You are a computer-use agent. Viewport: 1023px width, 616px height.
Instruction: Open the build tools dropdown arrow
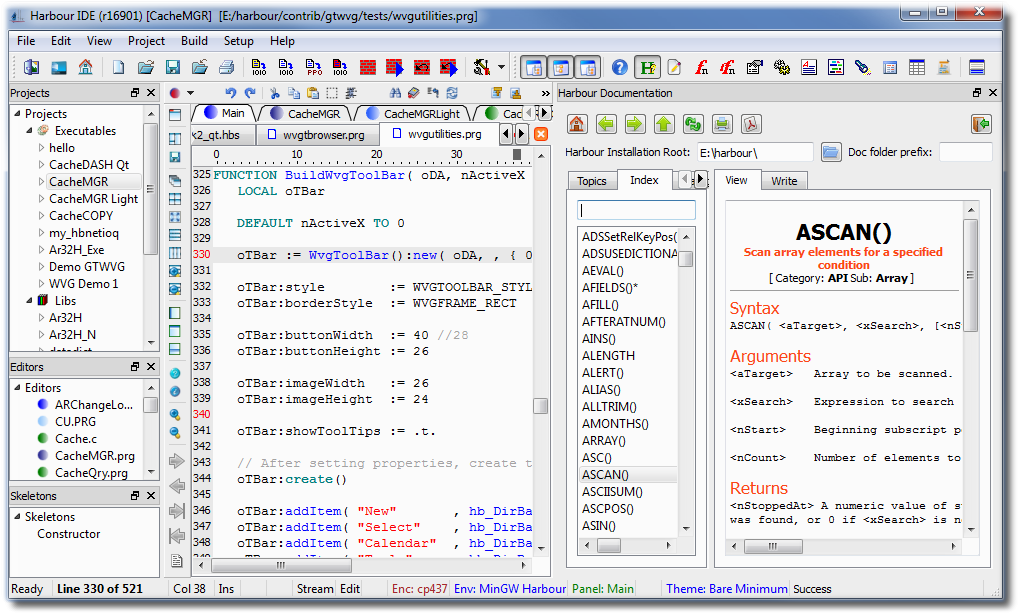(x=502, y=68)
